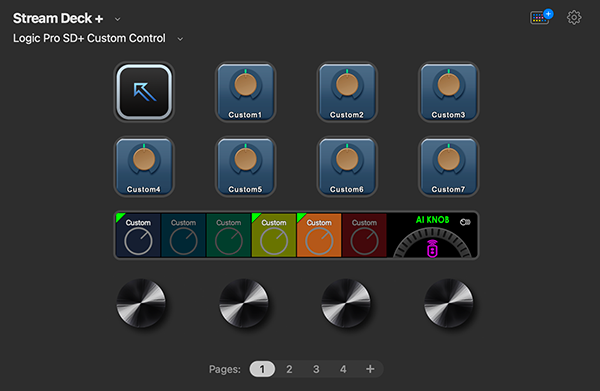600x391 pixels.
Task: Click the back arrow key
Action: pos(144,92)
